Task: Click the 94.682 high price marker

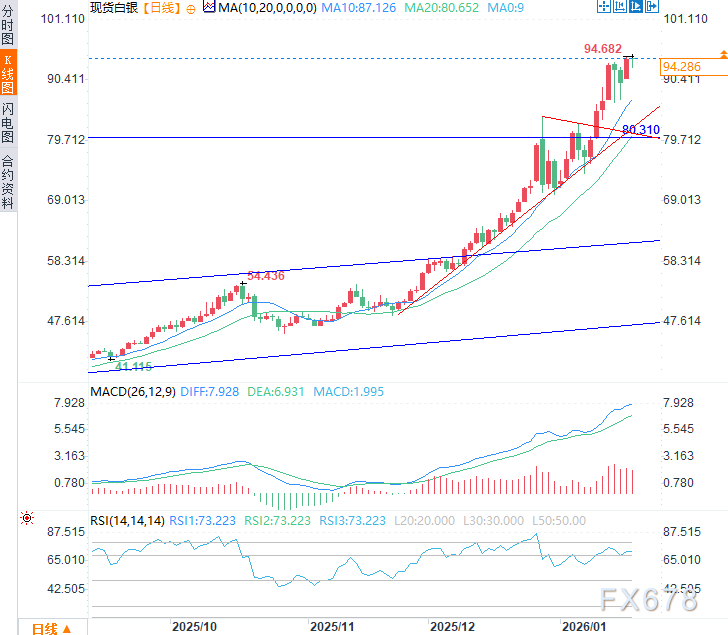Action: click(x=603, y=49)
